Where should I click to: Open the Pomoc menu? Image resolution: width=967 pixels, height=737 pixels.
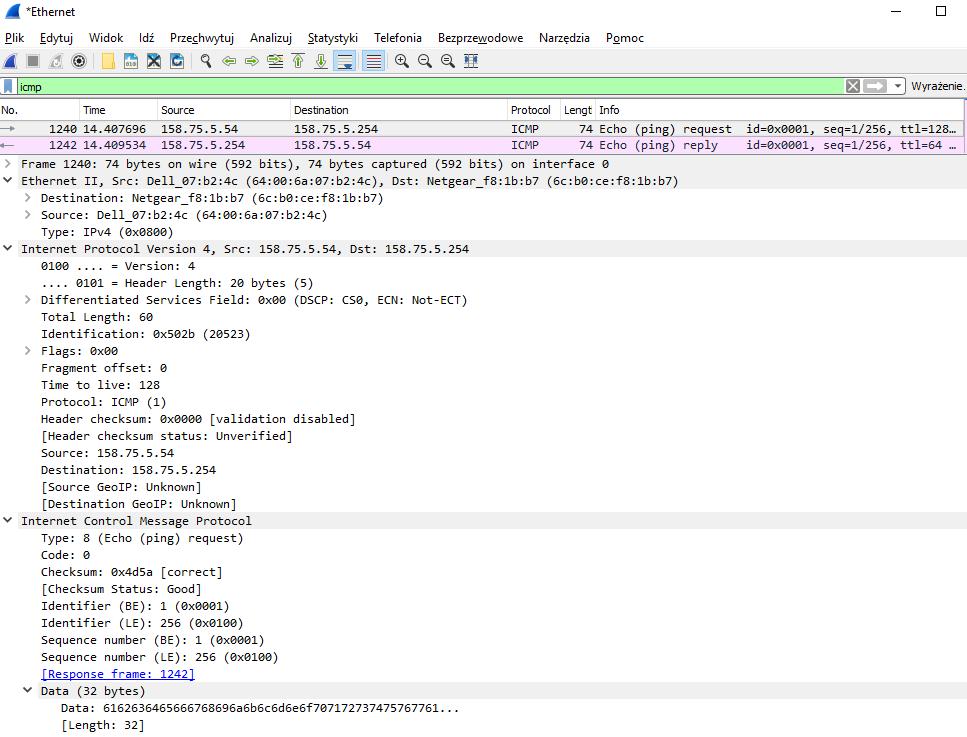[x=625, y=38]
